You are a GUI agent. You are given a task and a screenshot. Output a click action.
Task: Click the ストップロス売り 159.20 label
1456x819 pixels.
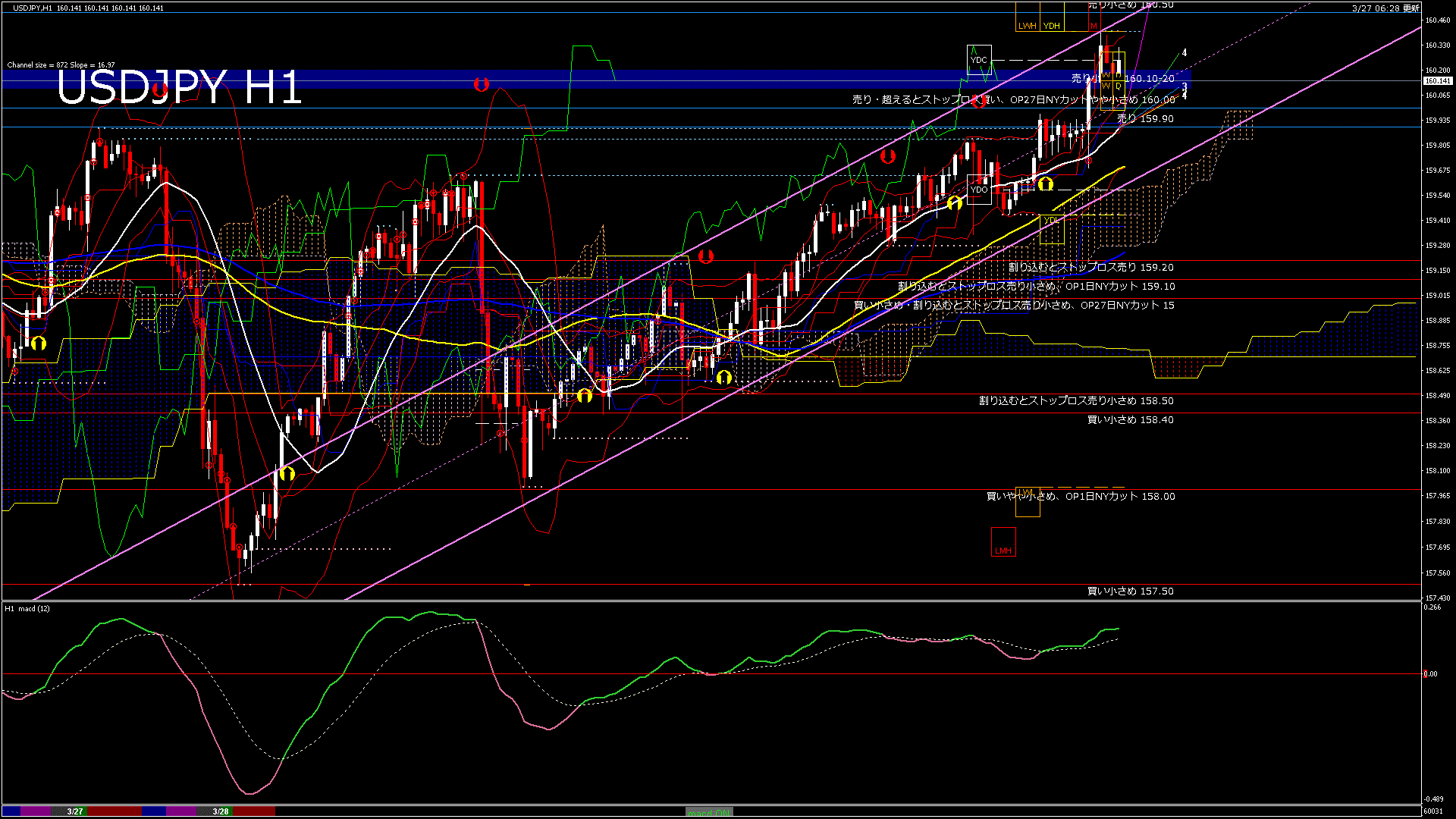[x=1090, y=268]
